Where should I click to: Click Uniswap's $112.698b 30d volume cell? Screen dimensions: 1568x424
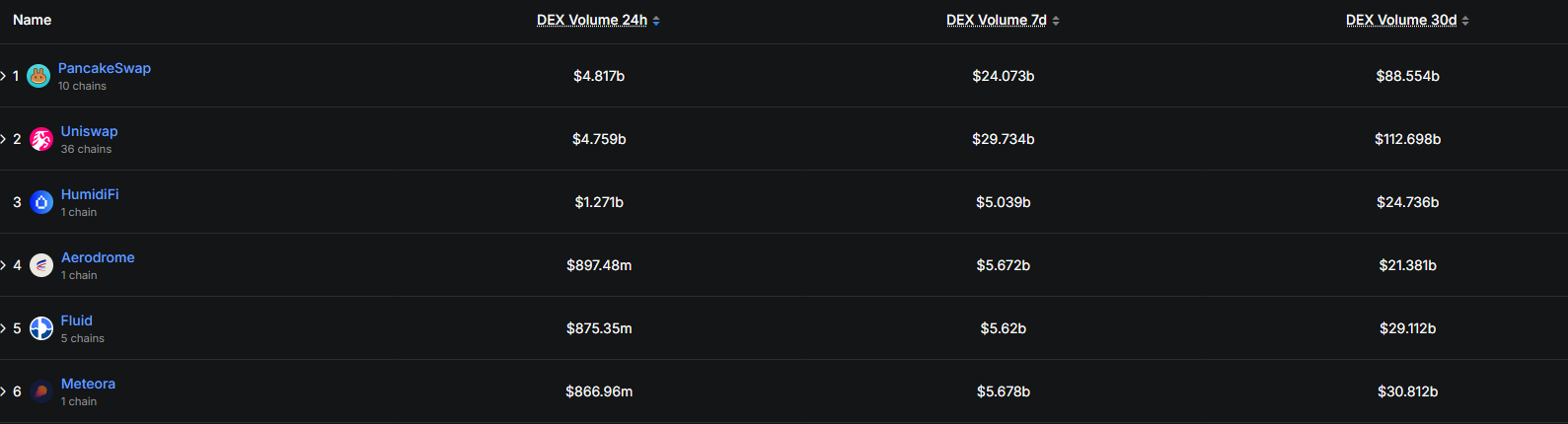tap(1407, 139)
